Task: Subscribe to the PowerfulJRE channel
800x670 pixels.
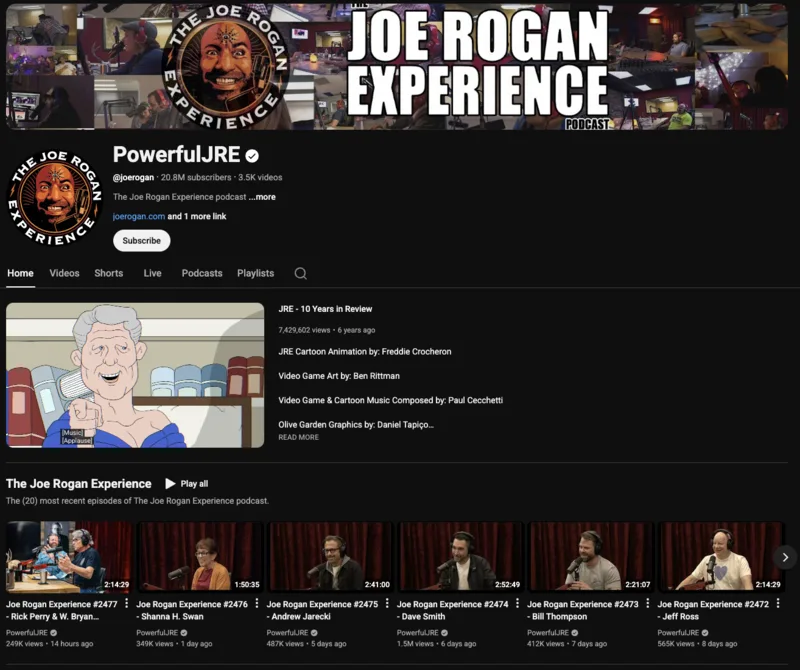Action: pos(139,240)
